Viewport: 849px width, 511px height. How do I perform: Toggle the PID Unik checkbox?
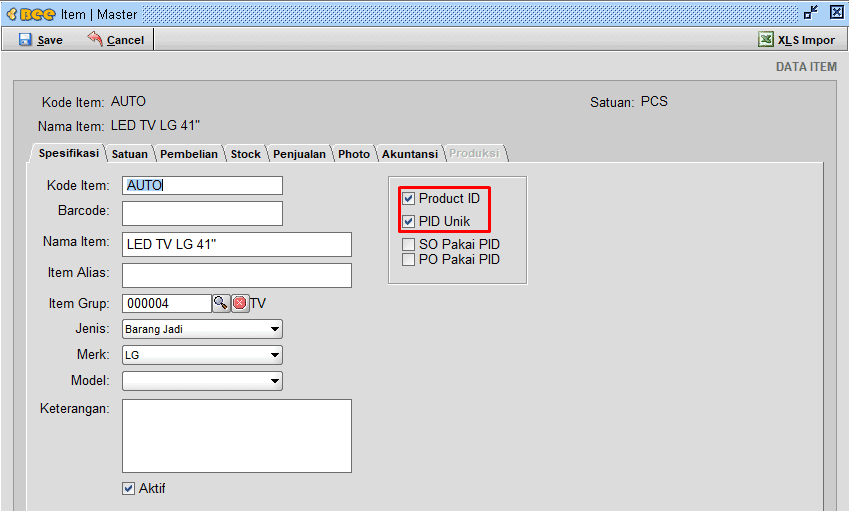pos(408,221)
